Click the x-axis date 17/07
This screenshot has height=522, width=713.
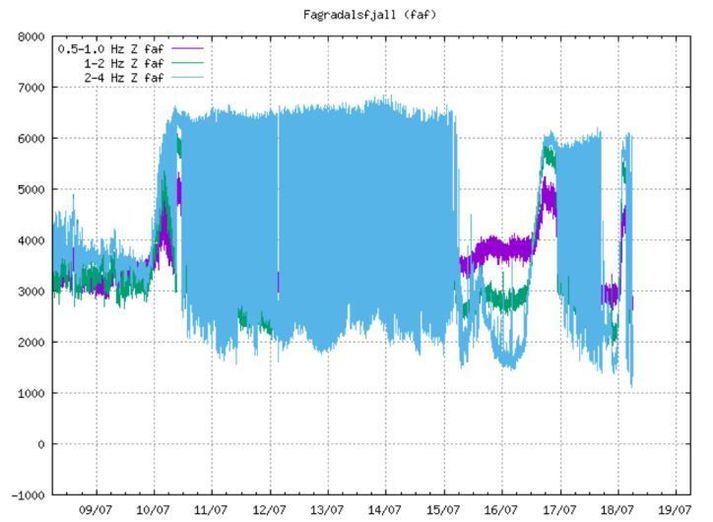tap(559, 510)
